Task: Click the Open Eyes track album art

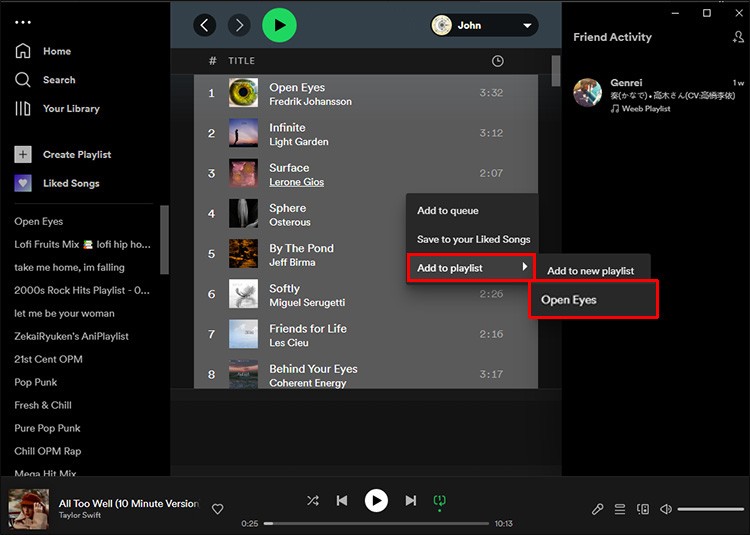Action: tap(243, 93)
